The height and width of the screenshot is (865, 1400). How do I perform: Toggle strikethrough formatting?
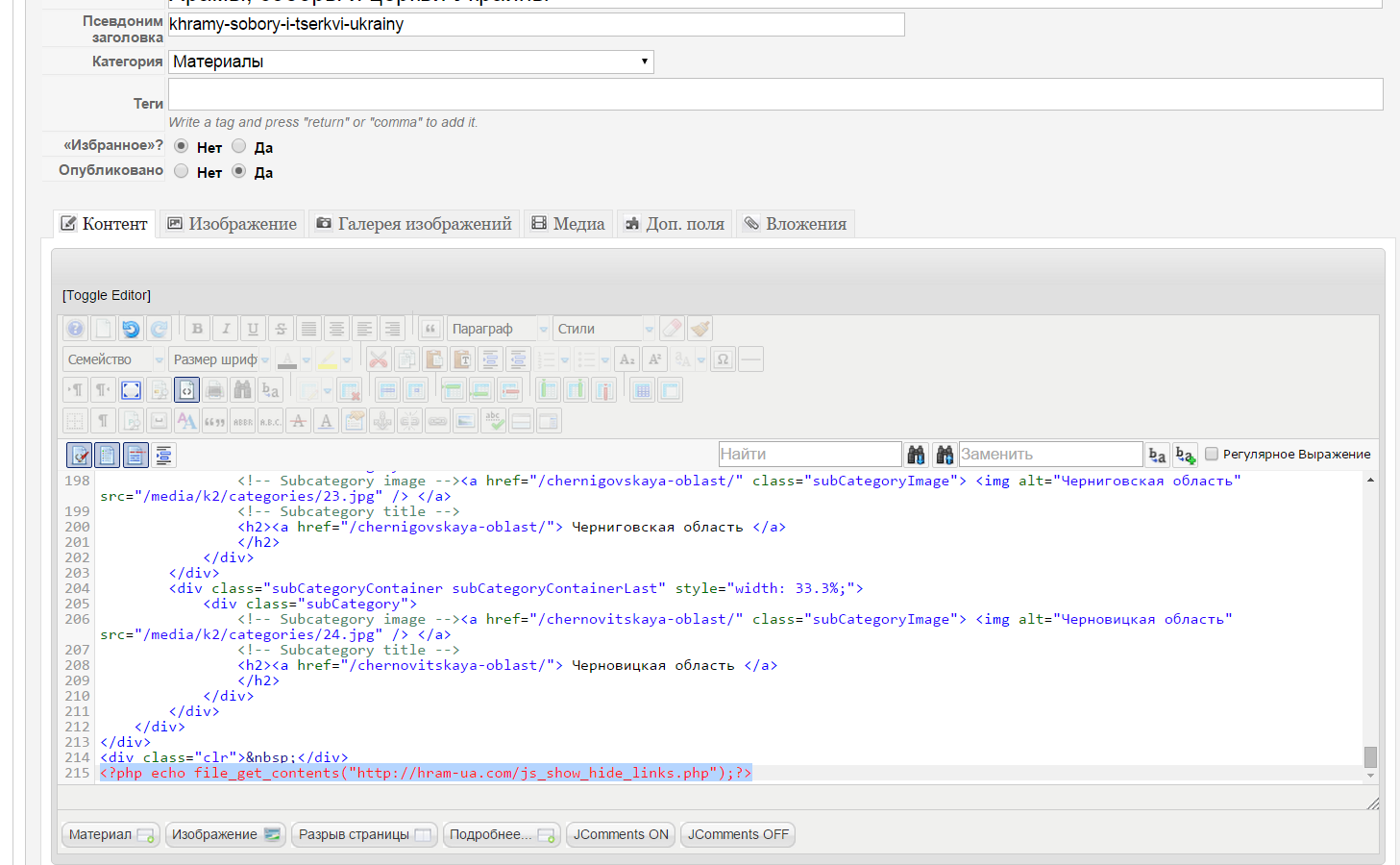pyautogui.click(x=281, y=329)
